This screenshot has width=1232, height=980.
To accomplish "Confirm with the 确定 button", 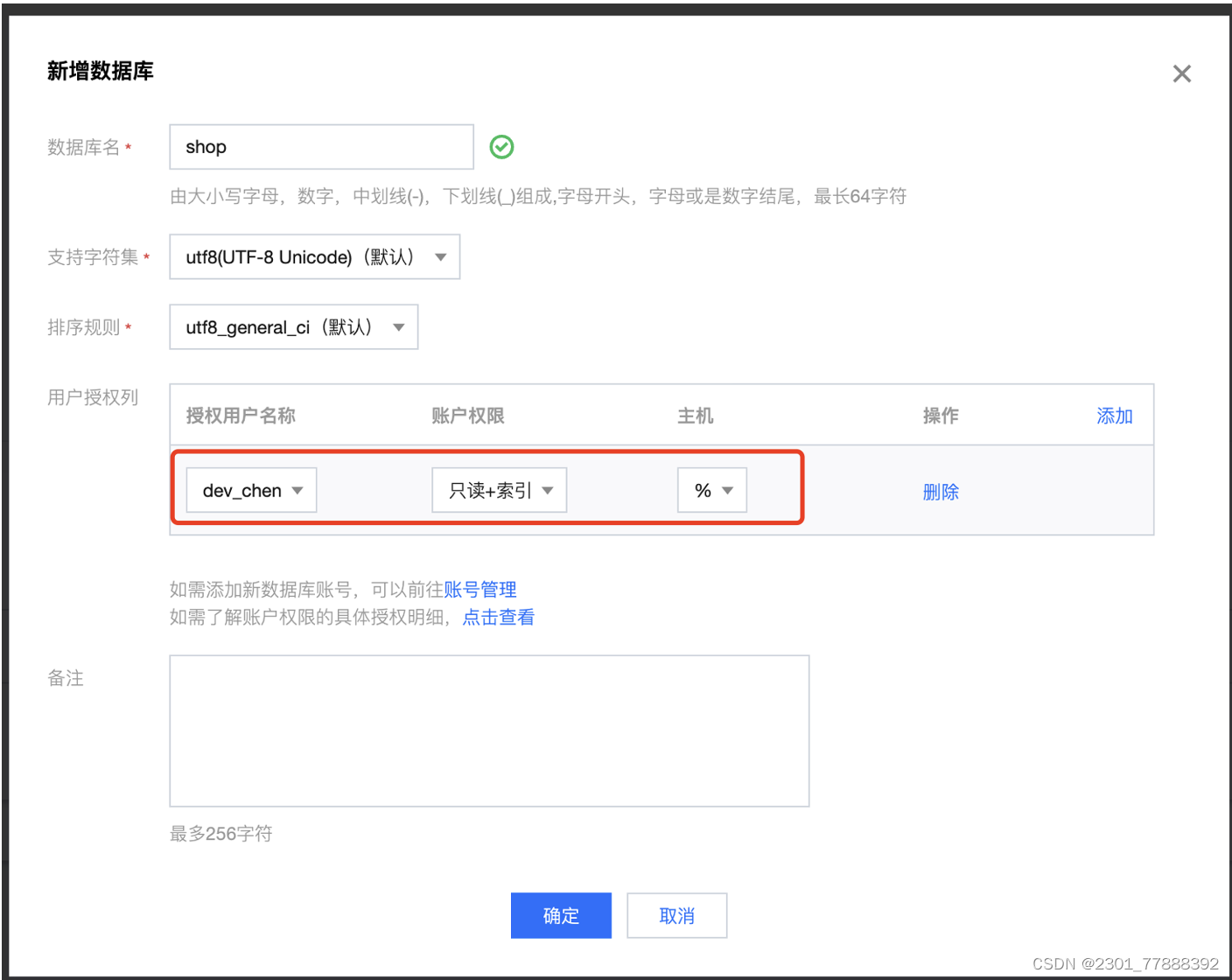I will (561, 915).
